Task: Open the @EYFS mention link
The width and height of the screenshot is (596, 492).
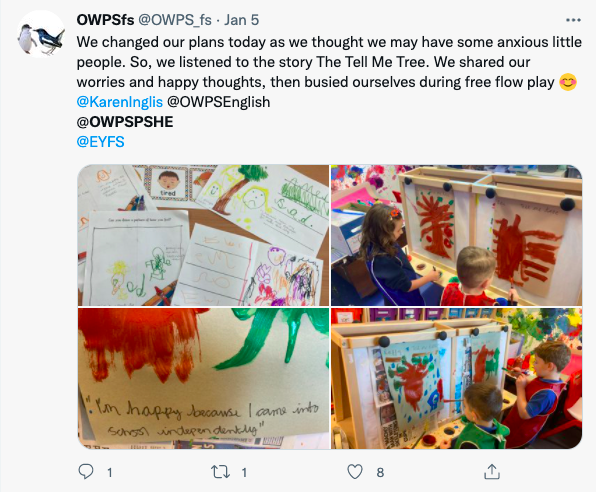Action: (100, 142)
